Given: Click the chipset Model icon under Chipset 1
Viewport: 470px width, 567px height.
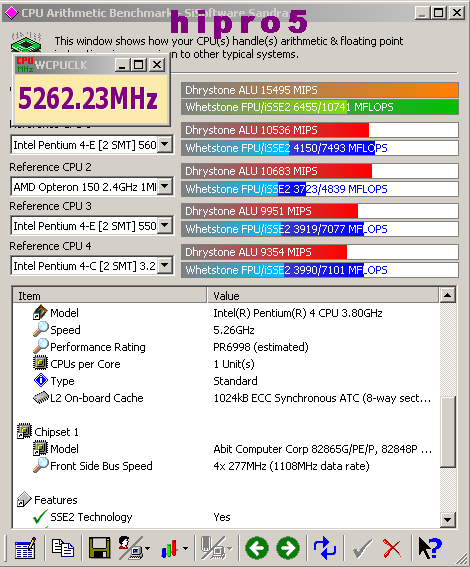Looking at the screenshot, I should [x=40, y=448].
